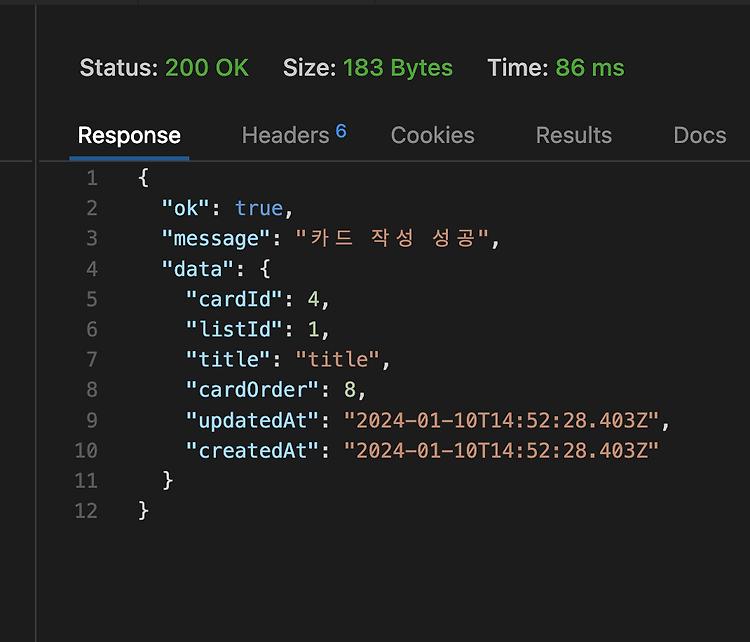This screenshot has height=642, width=750.
Task: Click the "cardOrder" key
Action: point(252,390)
